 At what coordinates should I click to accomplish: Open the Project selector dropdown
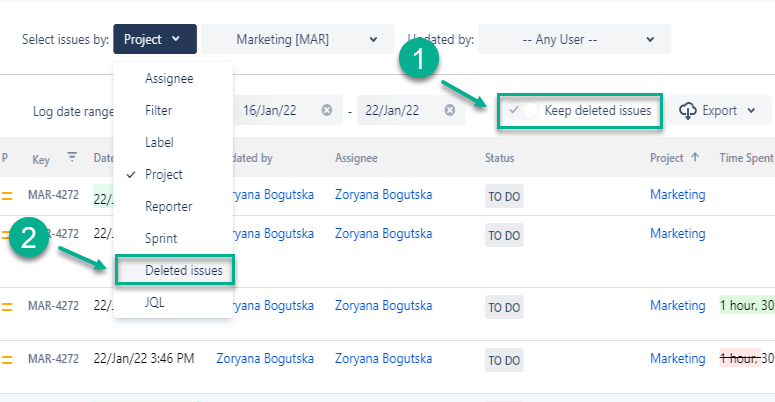[154, 40]
